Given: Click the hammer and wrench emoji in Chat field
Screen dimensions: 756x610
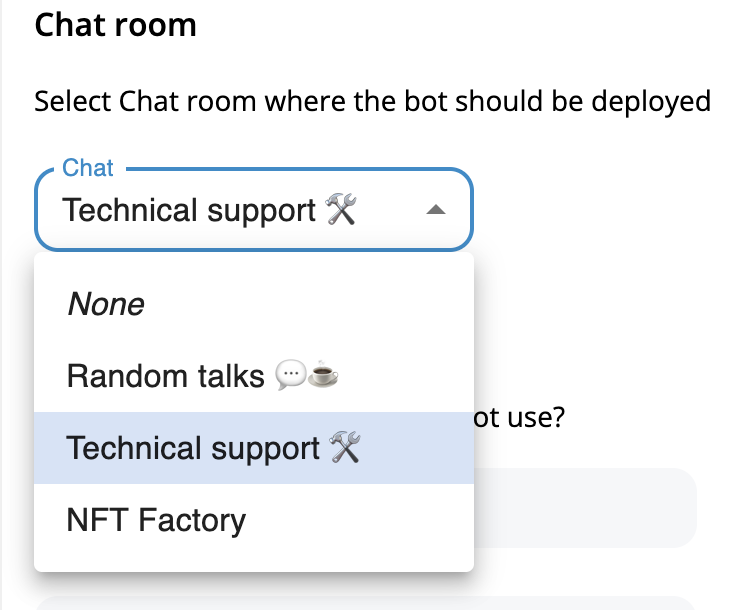Looking at the screenshot, I should click(x=341, y=209).
